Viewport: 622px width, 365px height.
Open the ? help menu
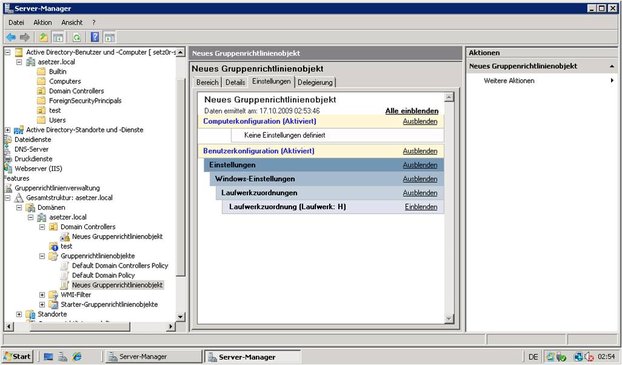pos(94,23)
